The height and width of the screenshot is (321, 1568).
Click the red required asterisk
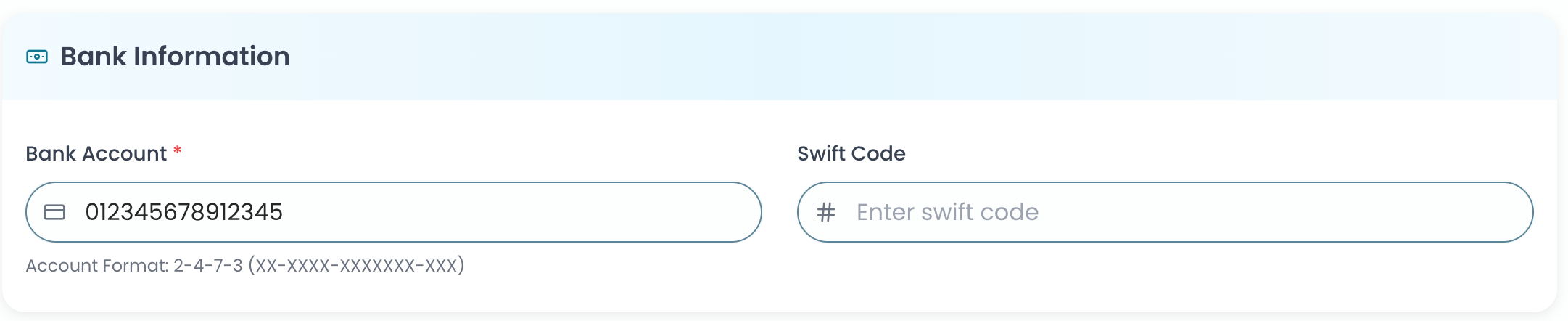[177, 152]
